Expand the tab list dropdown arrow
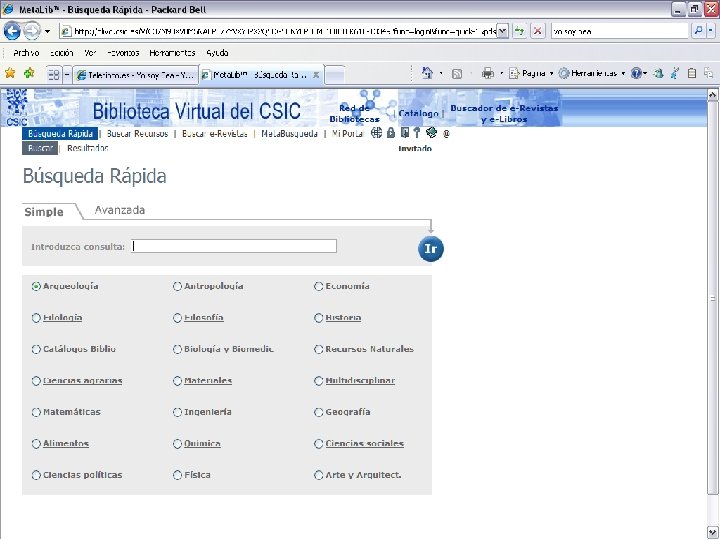 tap(67, 74)
